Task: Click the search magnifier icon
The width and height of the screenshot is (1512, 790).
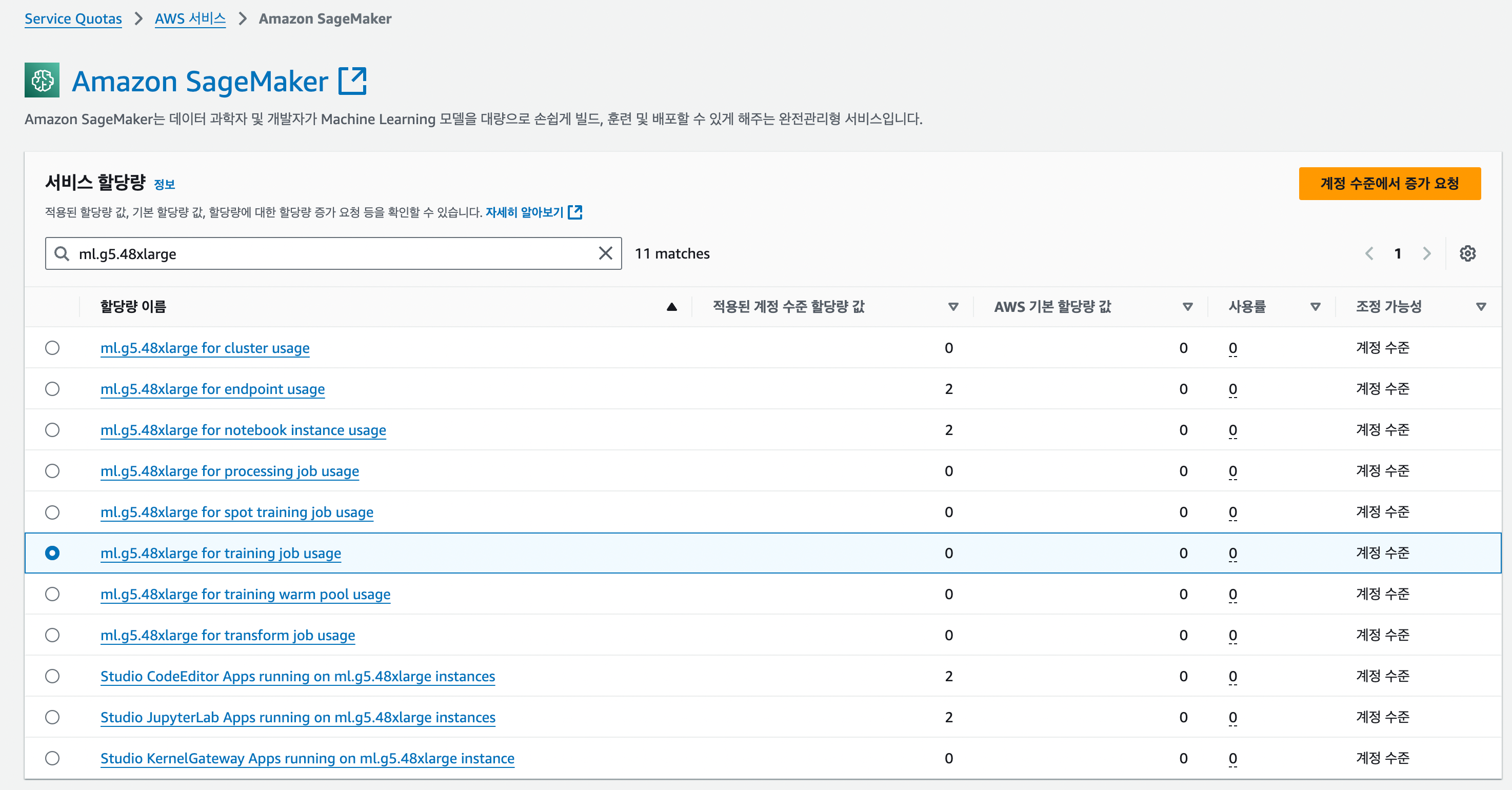Action: point(62,253)
